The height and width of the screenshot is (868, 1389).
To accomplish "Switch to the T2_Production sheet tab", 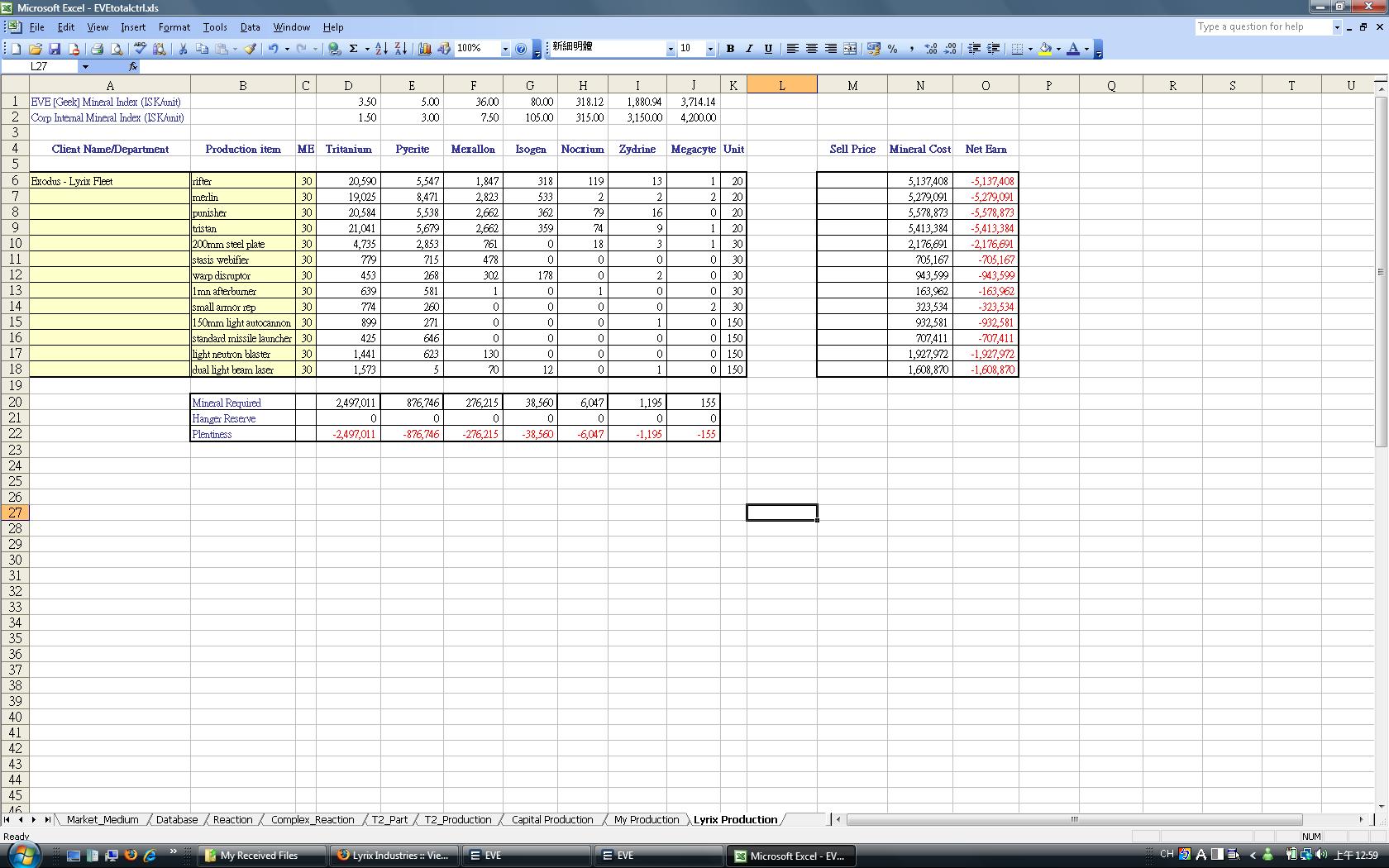I will tap(458, 819).
